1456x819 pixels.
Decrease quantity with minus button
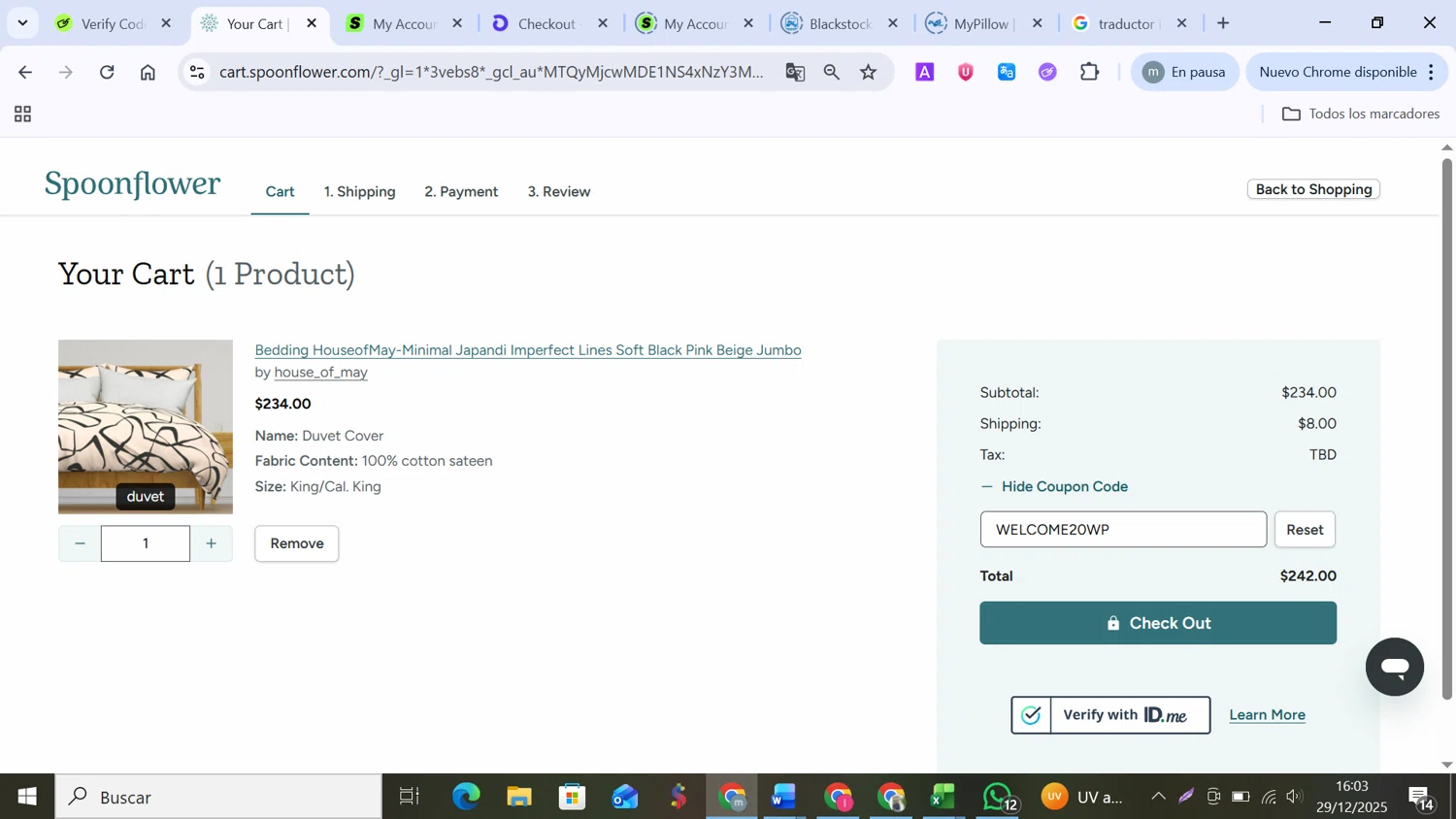click(80, 543)
